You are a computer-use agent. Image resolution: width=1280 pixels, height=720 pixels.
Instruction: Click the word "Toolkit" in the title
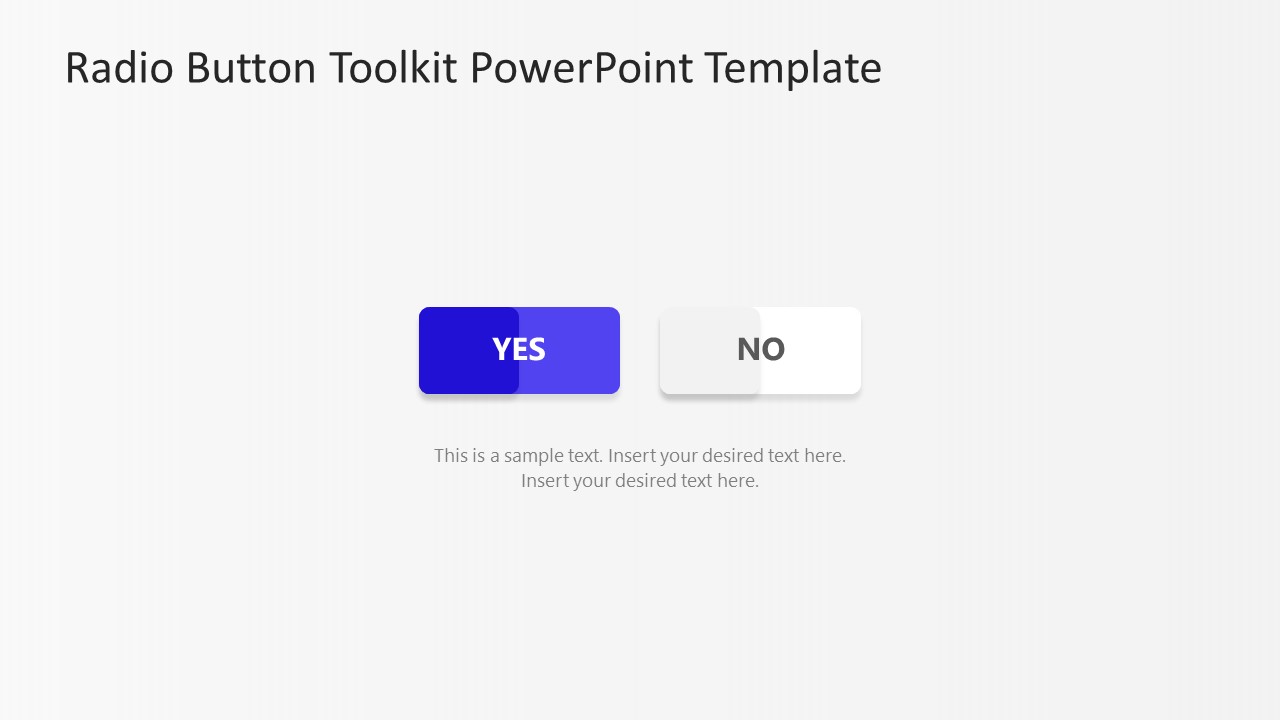[395, 68]
